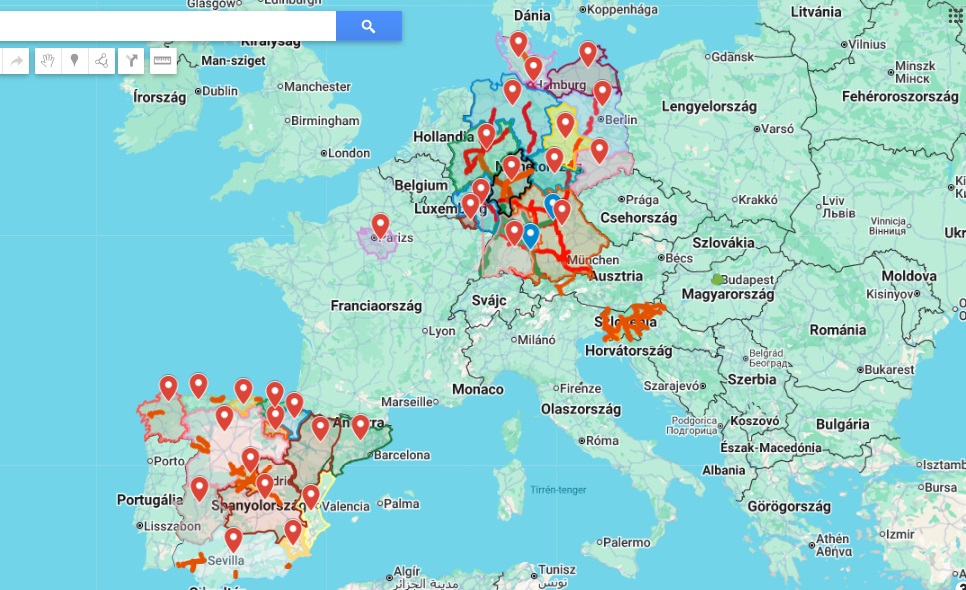Viewport: 966px width, 590px height.
Task: Click the red marker just below Dánia
Action: coord(518,43)
